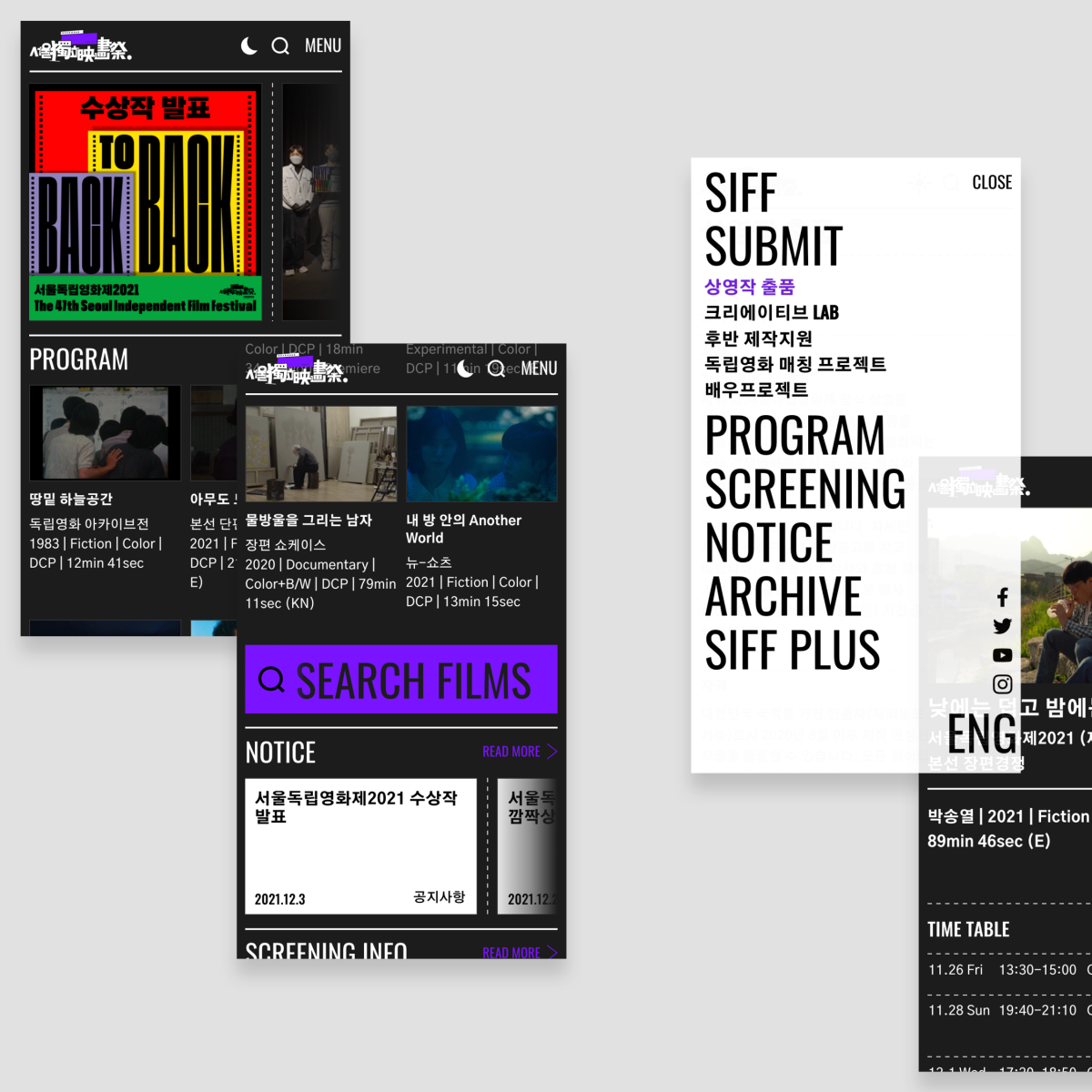The height and width of the screenshot is (1092, 1092).
Task: Select 배우프로젝트 submenu link
Action: (756, 389)
